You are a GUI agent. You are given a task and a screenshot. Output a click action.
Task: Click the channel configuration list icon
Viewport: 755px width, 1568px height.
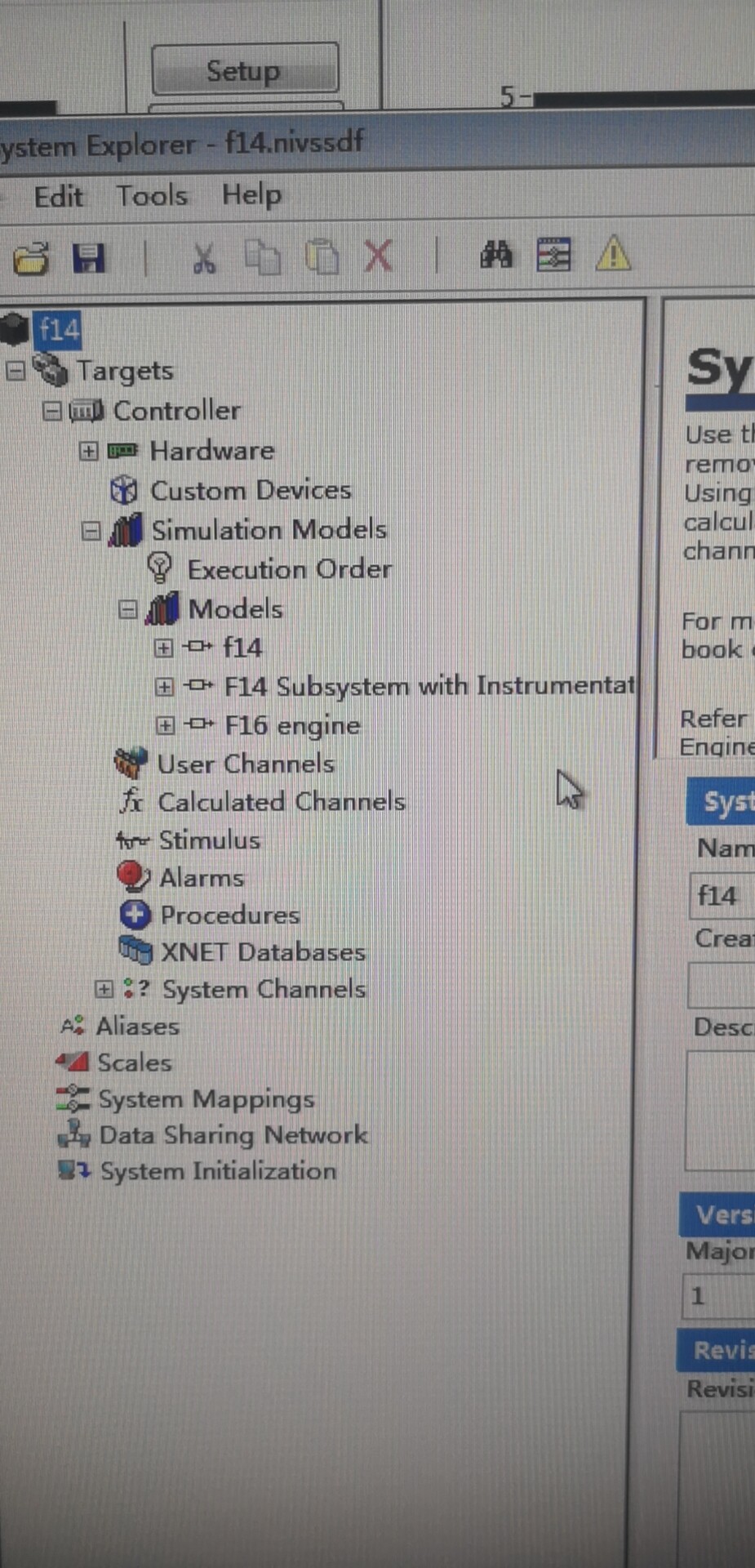click(553, 254)
